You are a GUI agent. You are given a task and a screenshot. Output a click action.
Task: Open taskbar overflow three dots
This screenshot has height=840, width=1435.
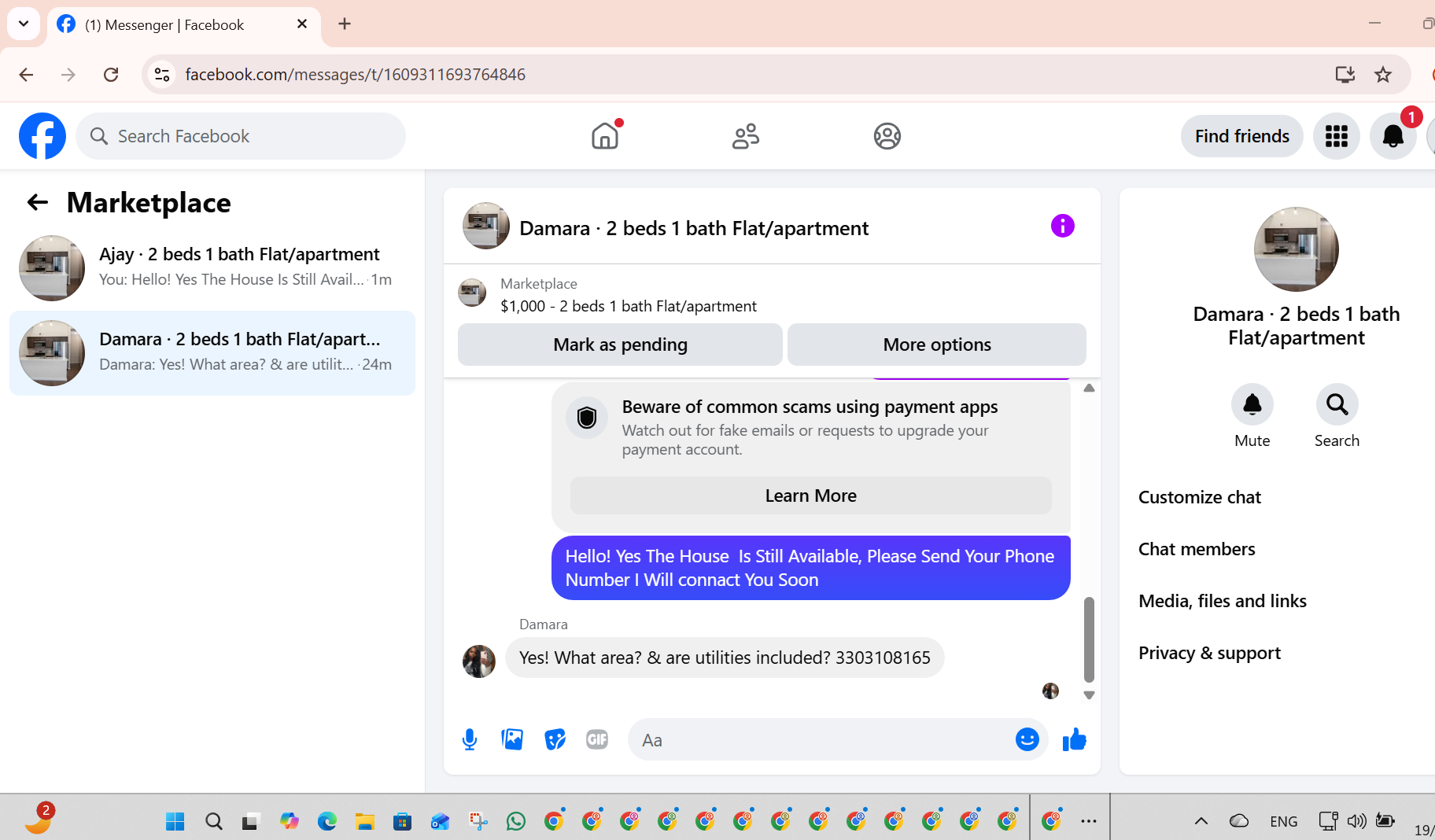coord(1089,821)
